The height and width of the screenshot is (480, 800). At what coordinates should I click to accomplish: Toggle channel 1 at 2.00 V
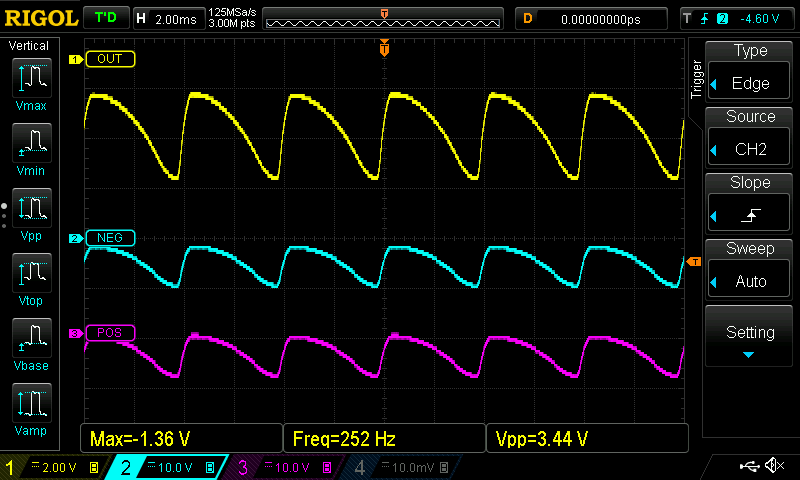[52, 467]
